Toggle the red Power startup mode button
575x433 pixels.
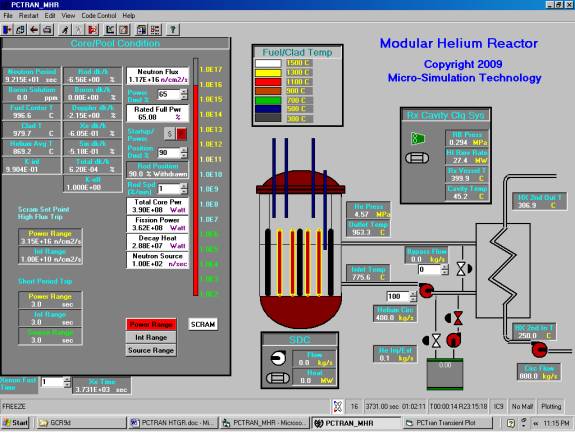(182, 134)
